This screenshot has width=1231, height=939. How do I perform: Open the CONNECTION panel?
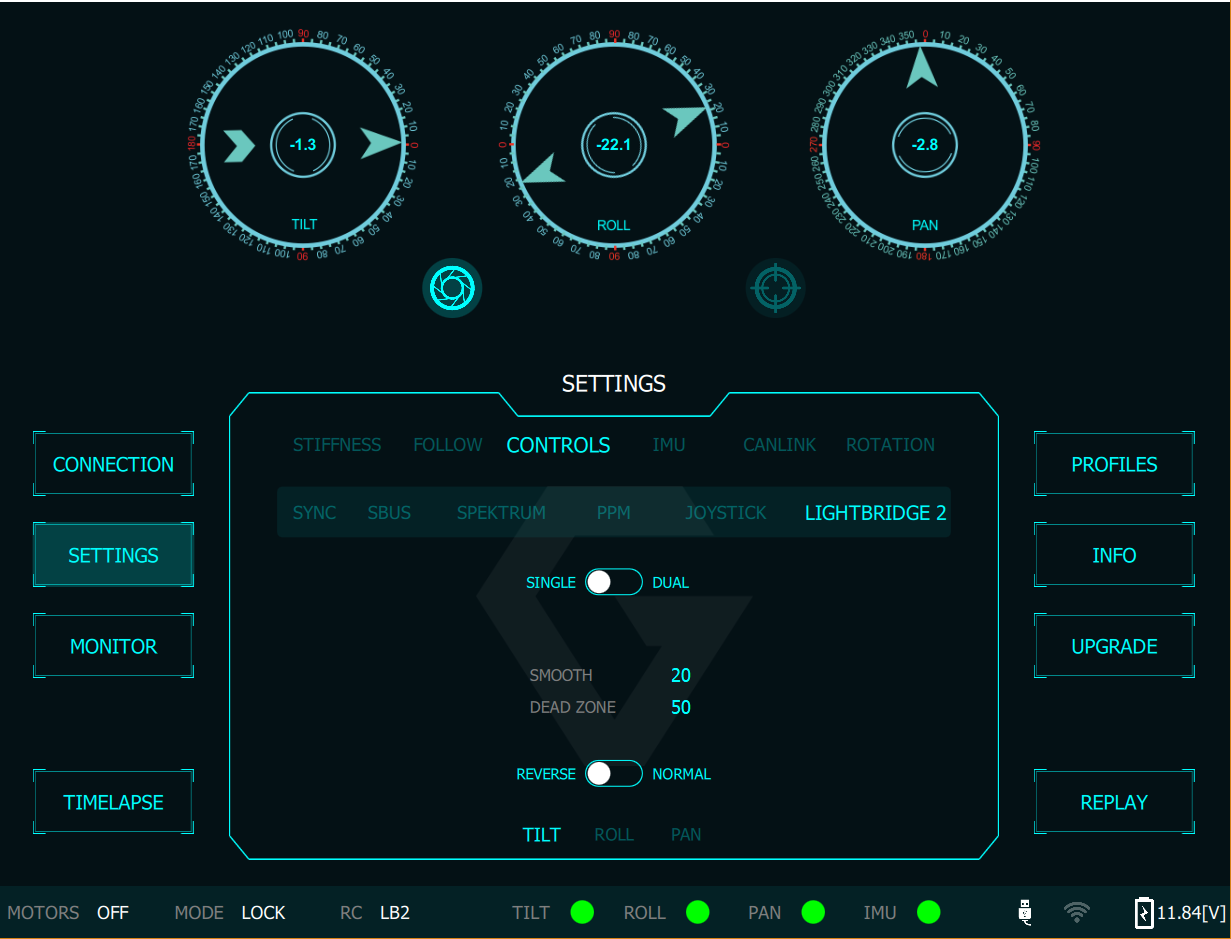point(113,465)
